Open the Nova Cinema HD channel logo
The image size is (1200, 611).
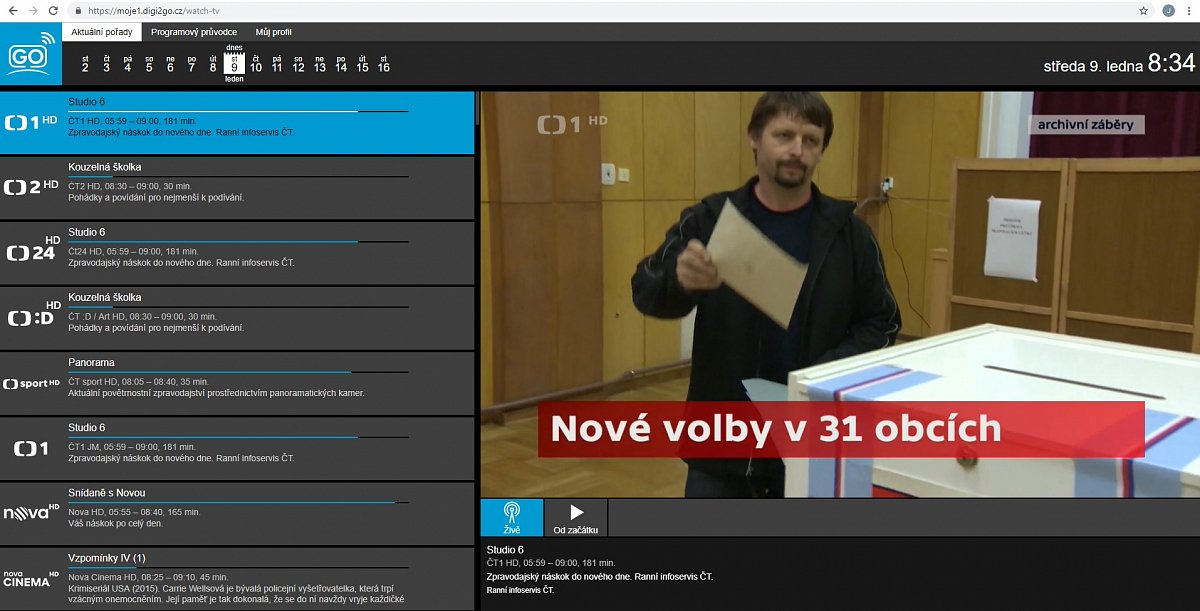(x=31, y=578)
